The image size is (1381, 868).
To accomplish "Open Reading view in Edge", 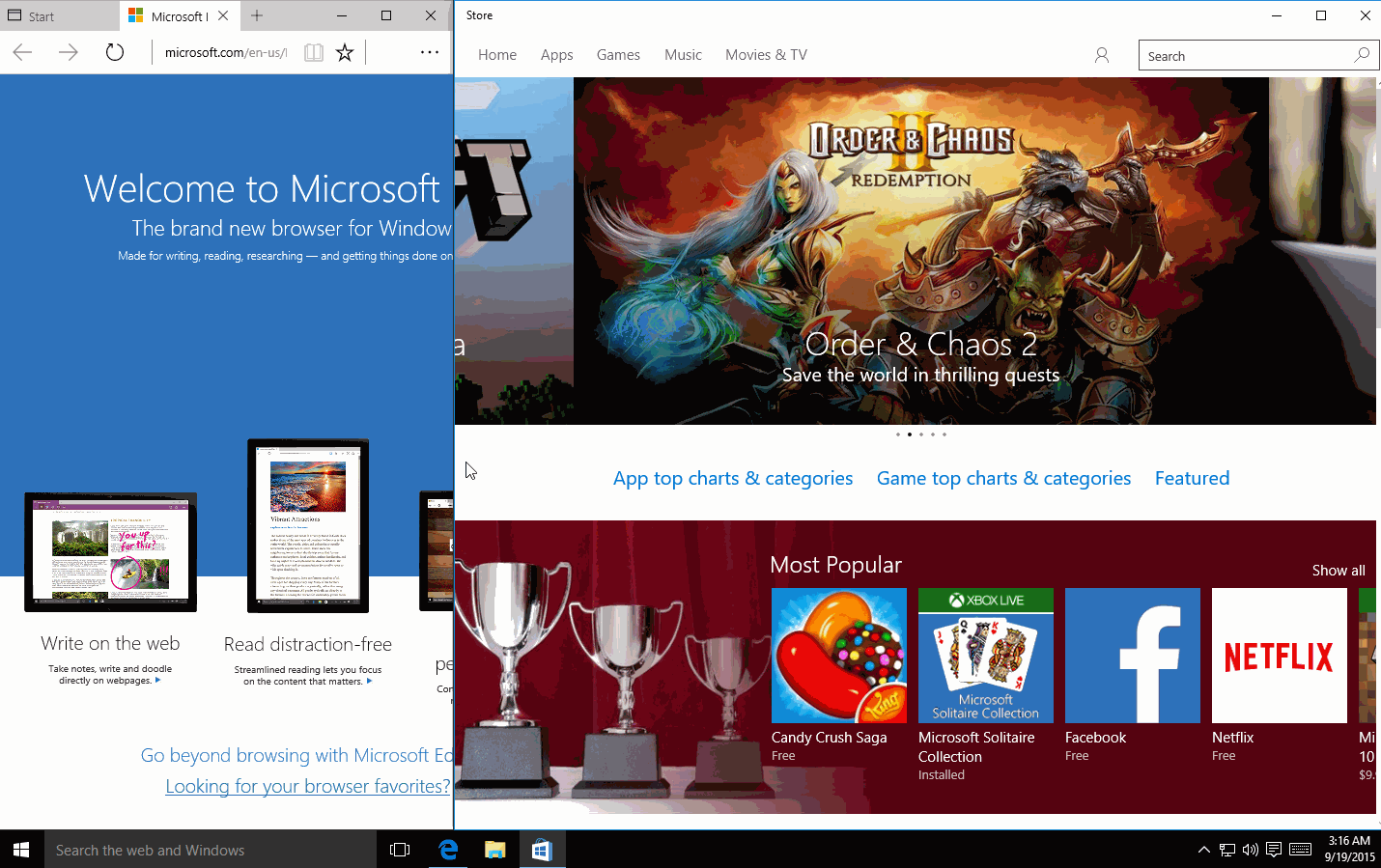I will (x=313, y=53).
